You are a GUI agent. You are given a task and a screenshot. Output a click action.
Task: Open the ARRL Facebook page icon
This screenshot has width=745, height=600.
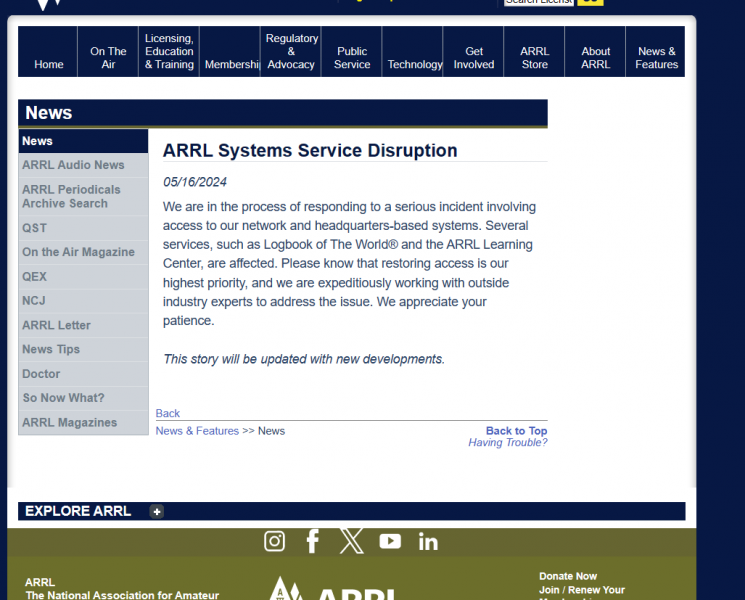click(313, 541)
